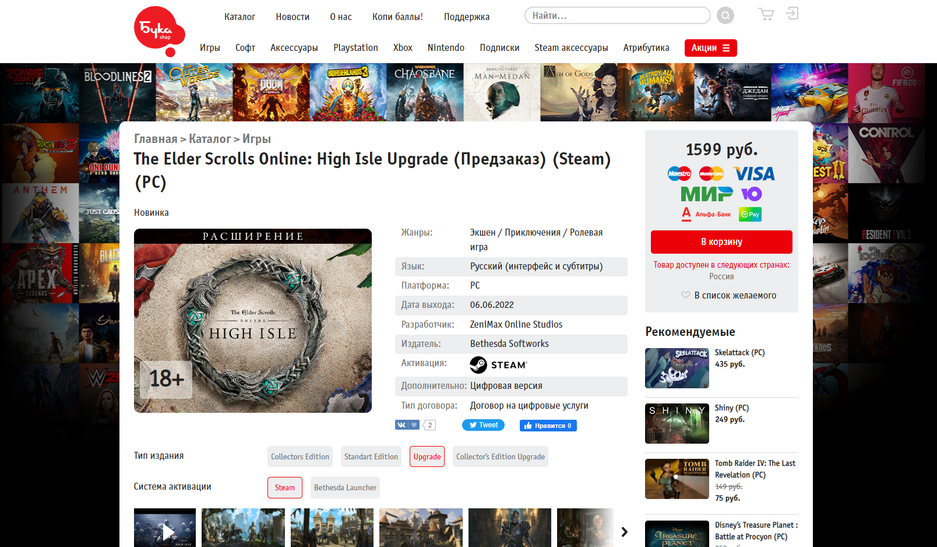Click the Facebook like button
Screen dimensions: 937x547
pyautogui.click(x=548, y=426)
